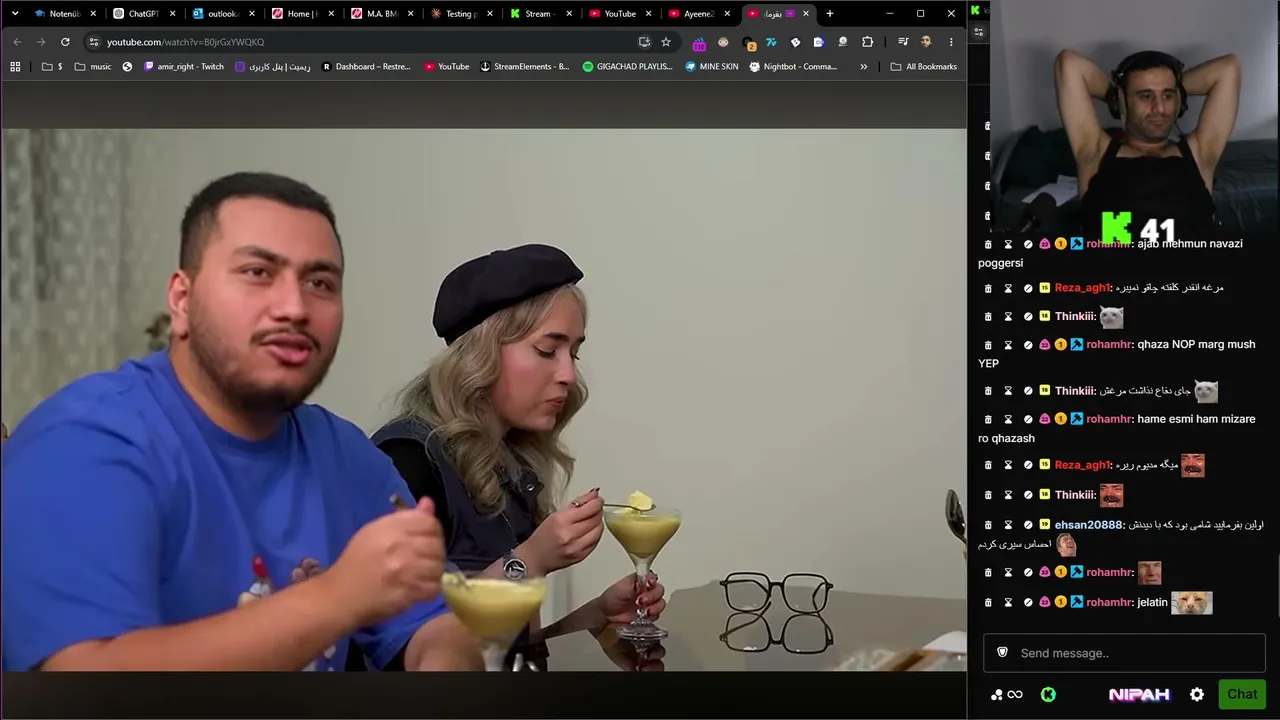
Task: Open the StreamElements bookmark
Action: pyautogui.click(x=525, y=67)
